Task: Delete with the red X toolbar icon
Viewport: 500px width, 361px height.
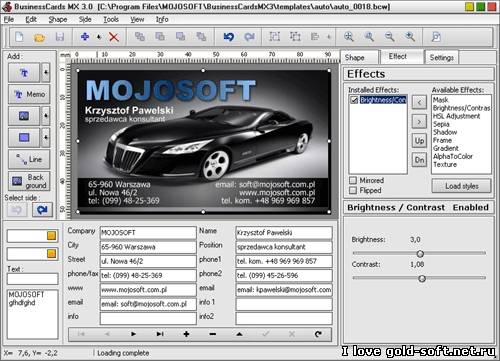Action: click(114, 37)
